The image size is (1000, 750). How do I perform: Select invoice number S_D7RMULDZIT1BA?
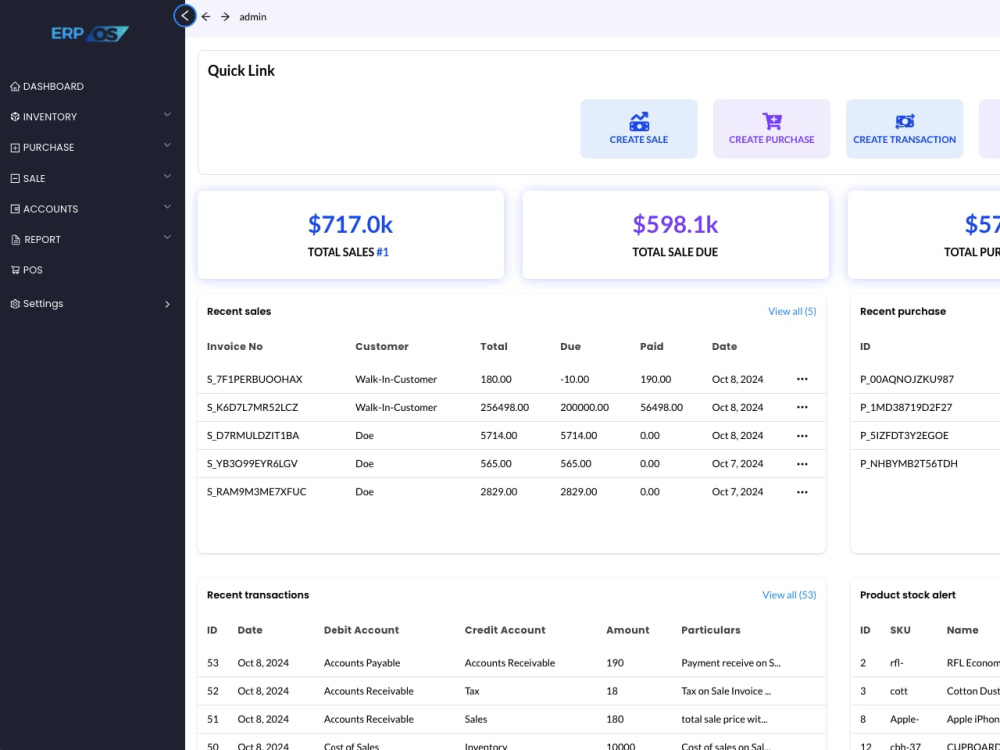click(253, 436)
